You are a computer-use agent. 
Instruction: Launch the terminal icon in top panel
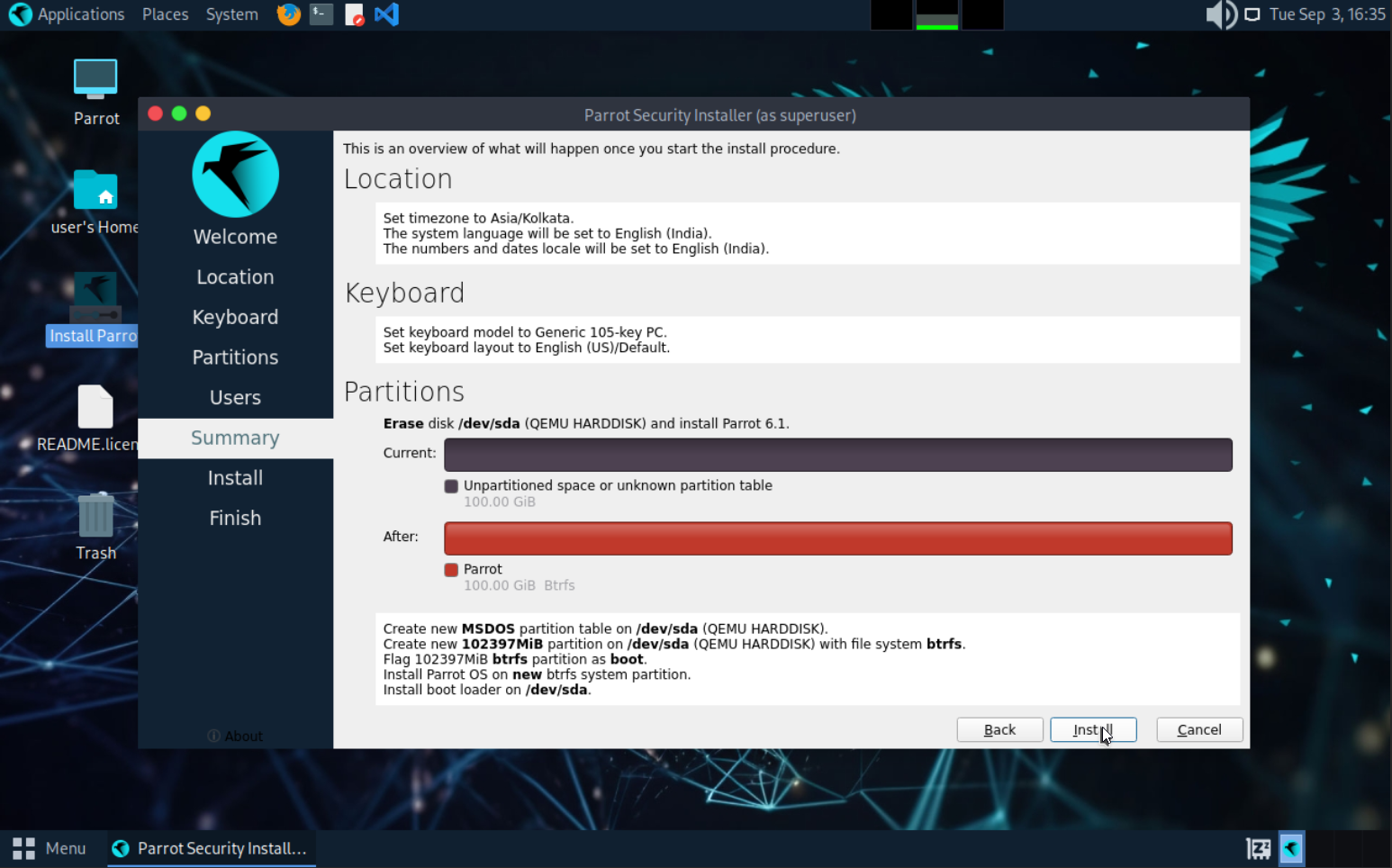click(x=321, y=14)
